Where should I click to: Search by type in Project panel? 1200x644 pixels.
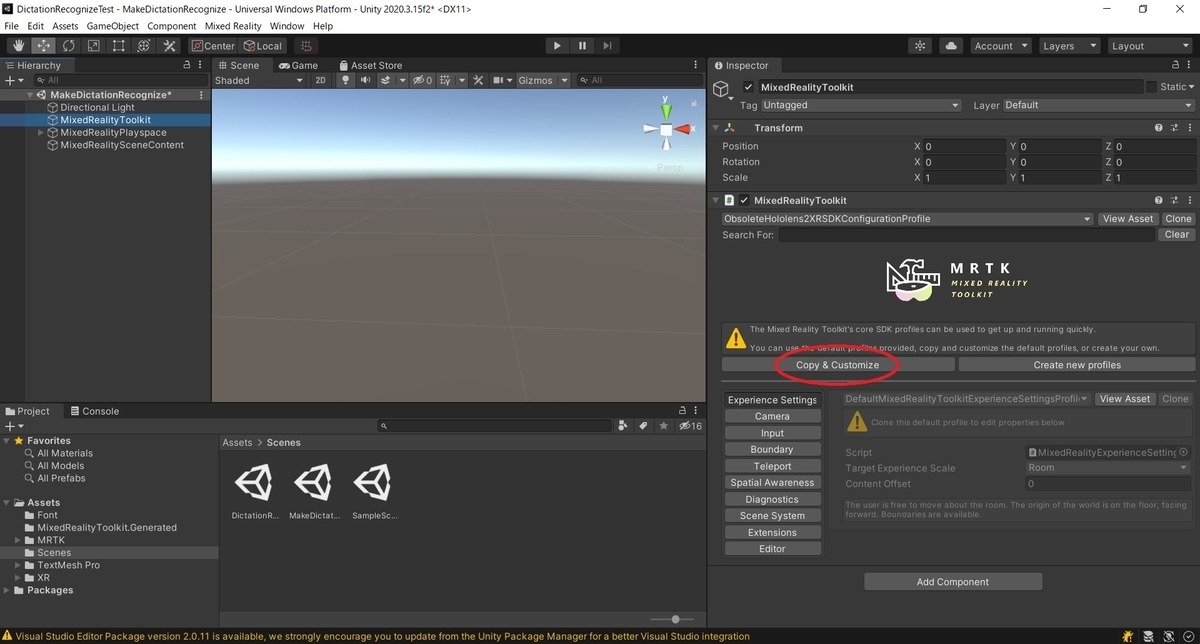[x=624, y=426]
